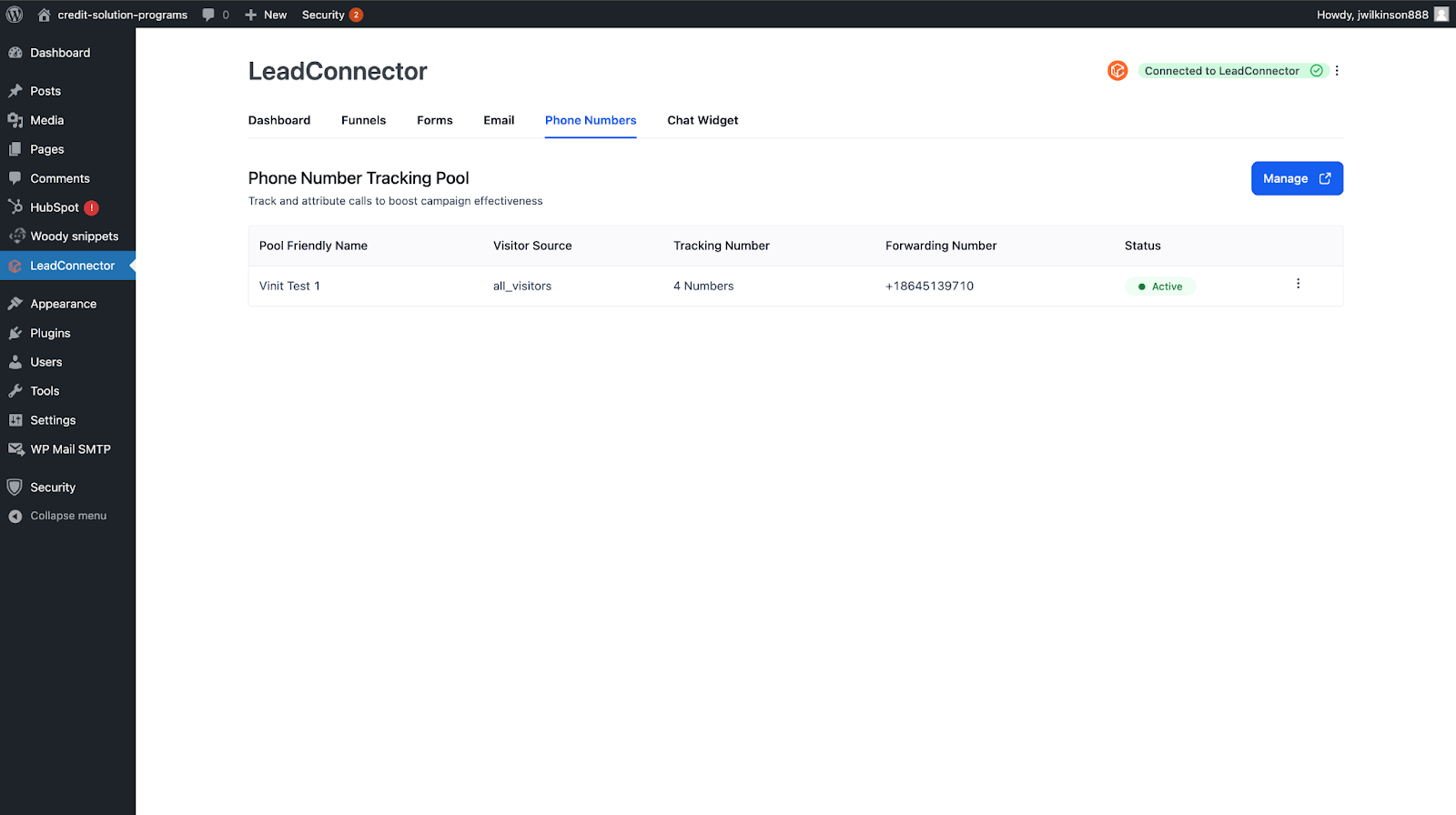Switch to the Email tab
The image size is (1456, 815).
tap(499, 120)
